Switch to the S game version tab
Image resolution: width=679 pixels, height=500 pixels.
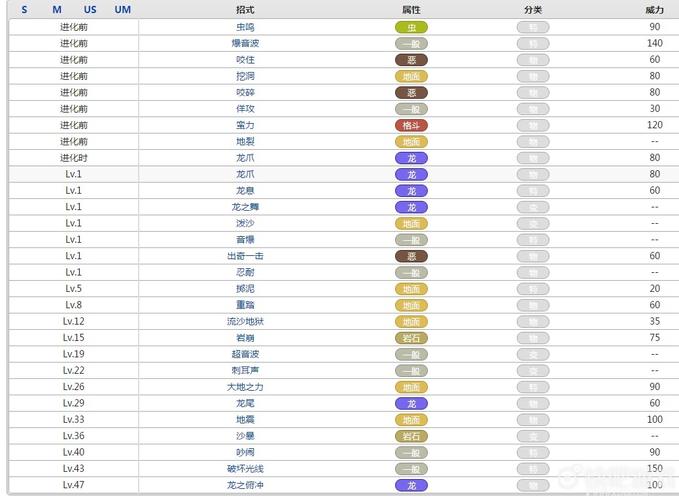pos(24,9)
